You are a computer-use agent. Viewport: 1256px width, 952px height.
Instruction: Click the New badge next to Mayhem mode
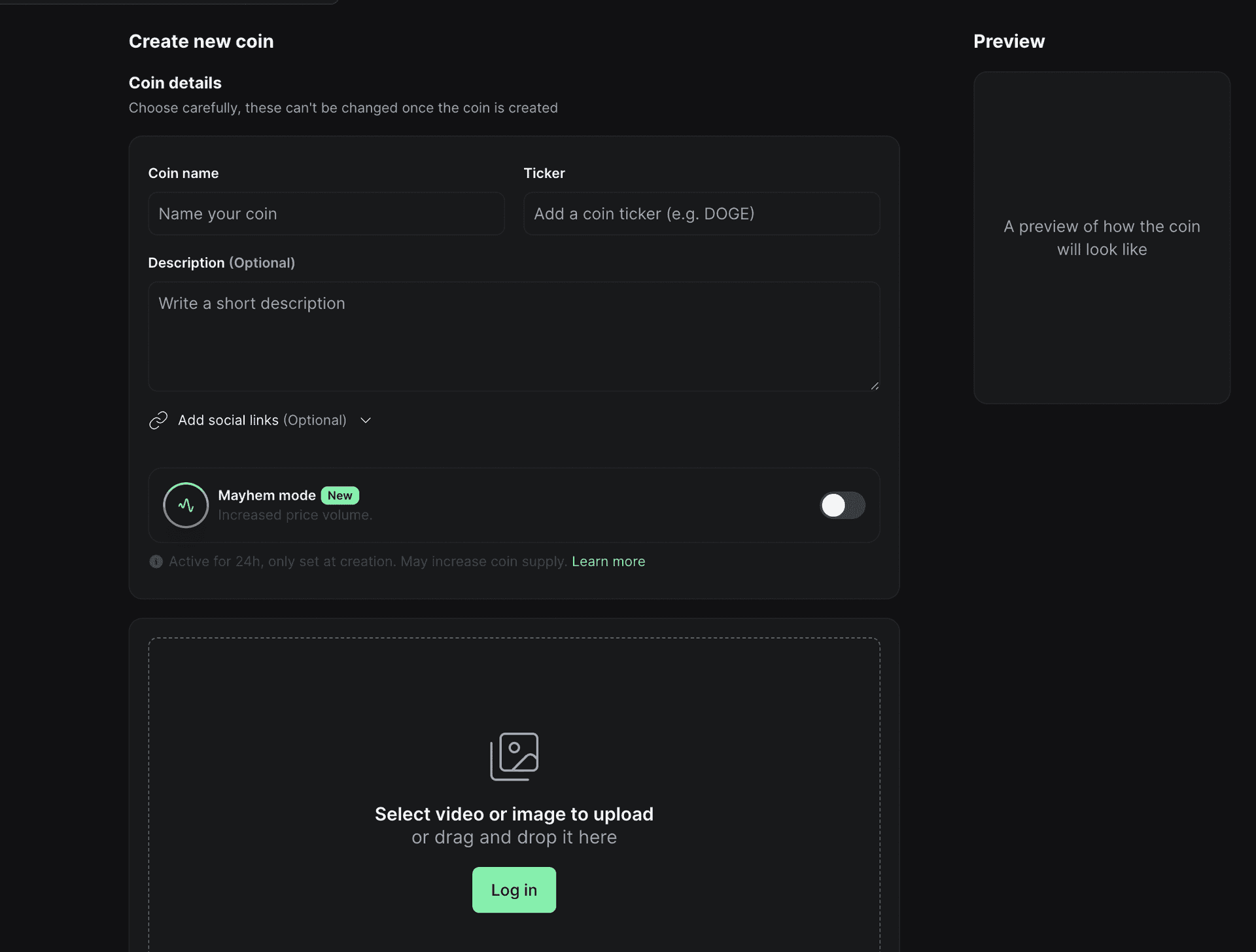coord(340,495)
